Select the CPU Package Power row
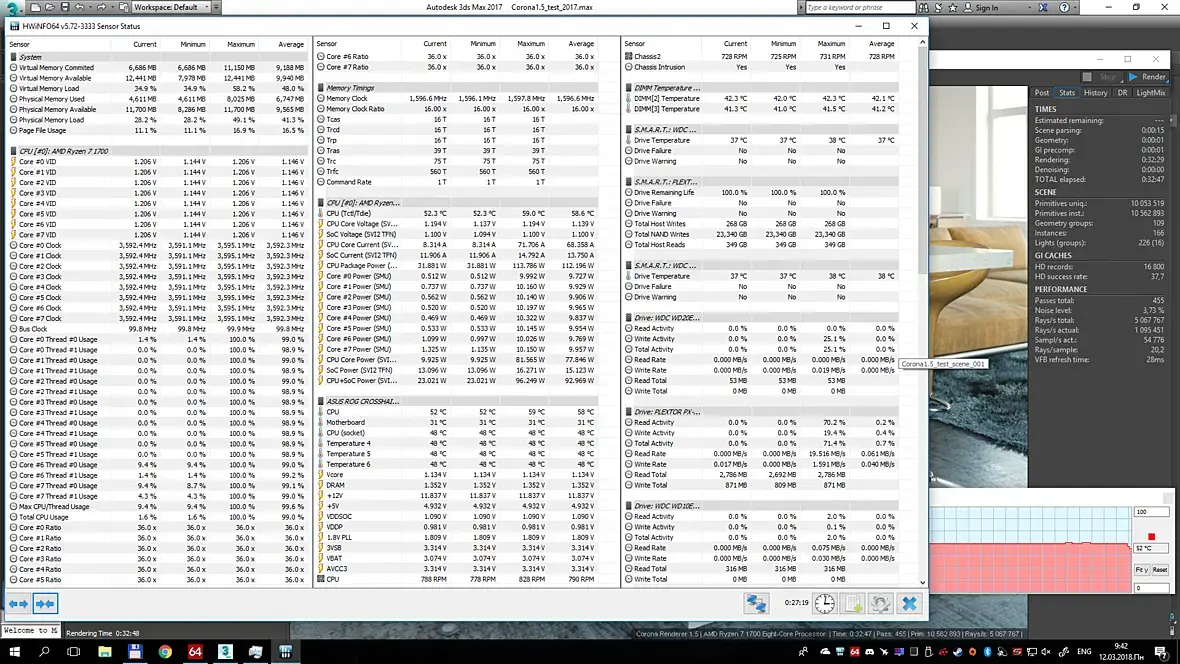Screen dimensions: 1180x664 (x=458, y=266)
